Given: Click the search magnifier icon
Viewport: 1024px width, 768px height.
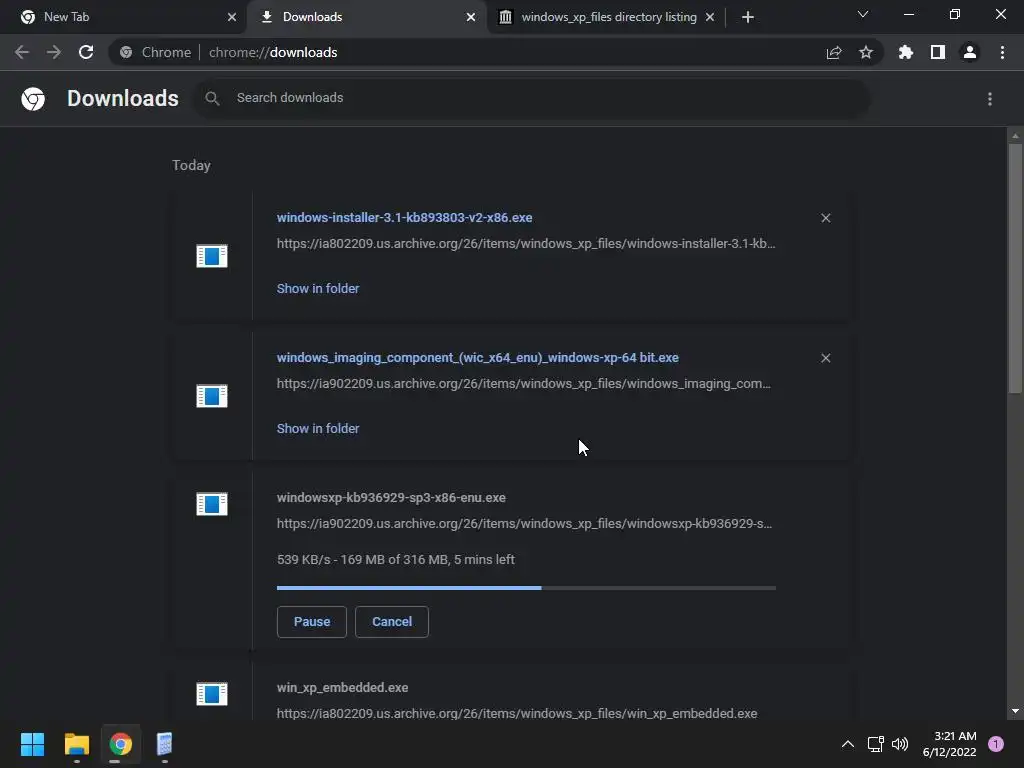Looking at the screenshot, I should 212,99.
